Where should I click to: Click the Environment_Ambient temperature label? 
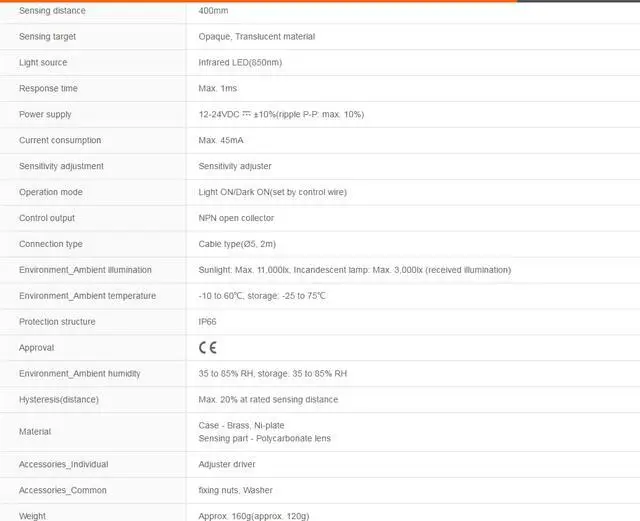tap(87, 296)
